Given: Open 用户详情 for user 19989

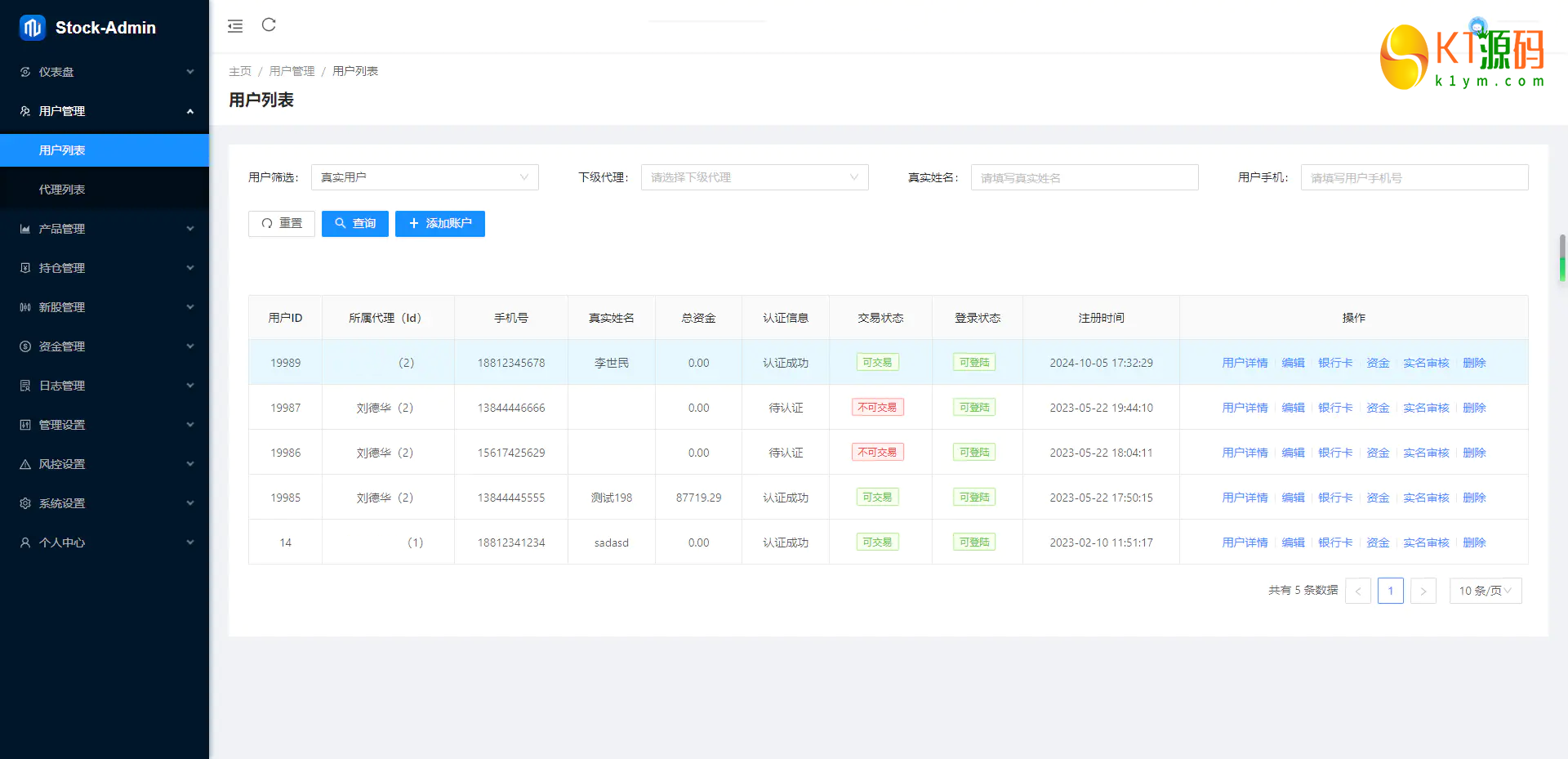Looking at the screenshot, I should point(1245,363).
